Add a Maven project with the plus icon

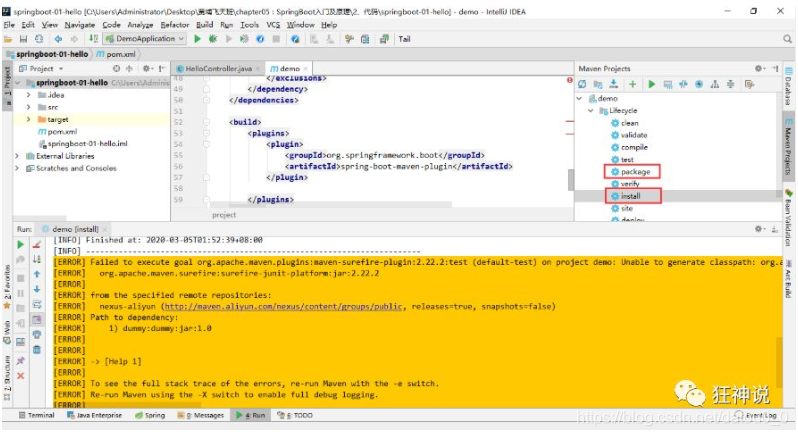pos(632,84)
